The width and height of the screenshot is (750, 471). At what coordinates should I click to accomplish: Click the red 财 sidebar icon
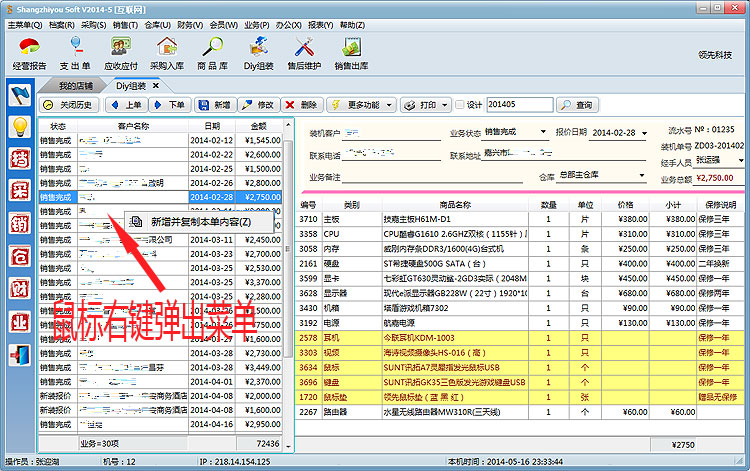tap(20, 289)
